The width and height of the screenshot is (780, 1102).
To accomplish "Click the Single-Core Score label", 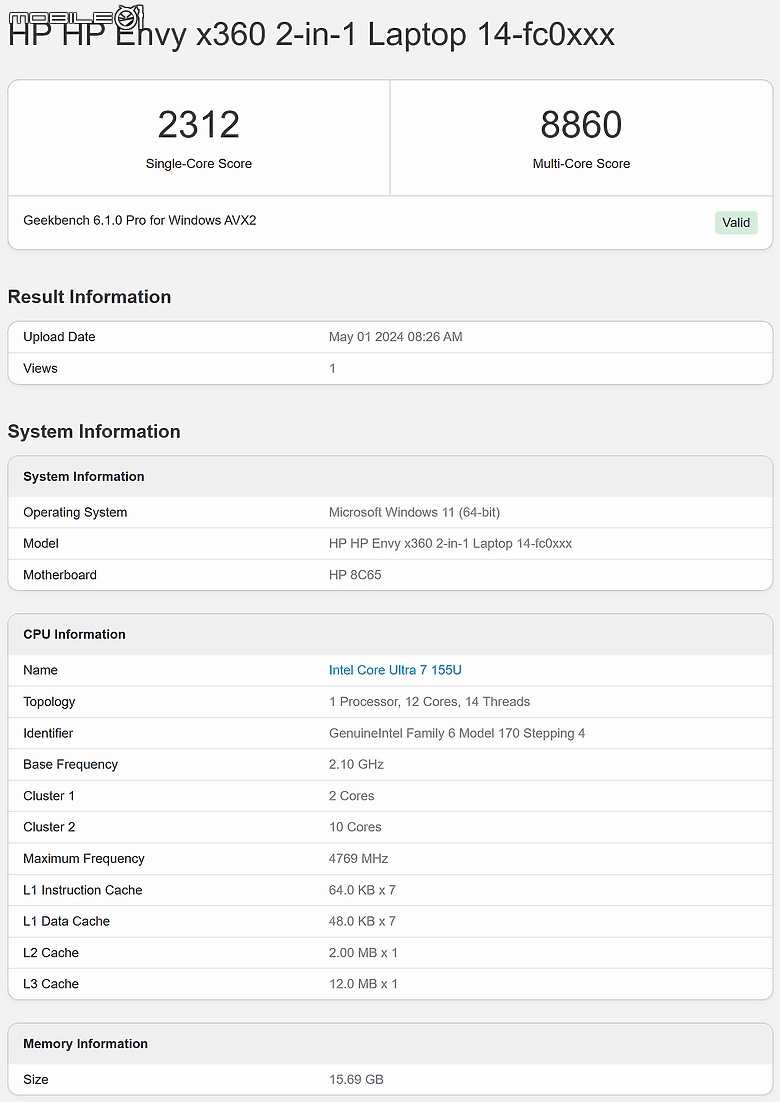I will pyautogui.click(x=199, y=164).
